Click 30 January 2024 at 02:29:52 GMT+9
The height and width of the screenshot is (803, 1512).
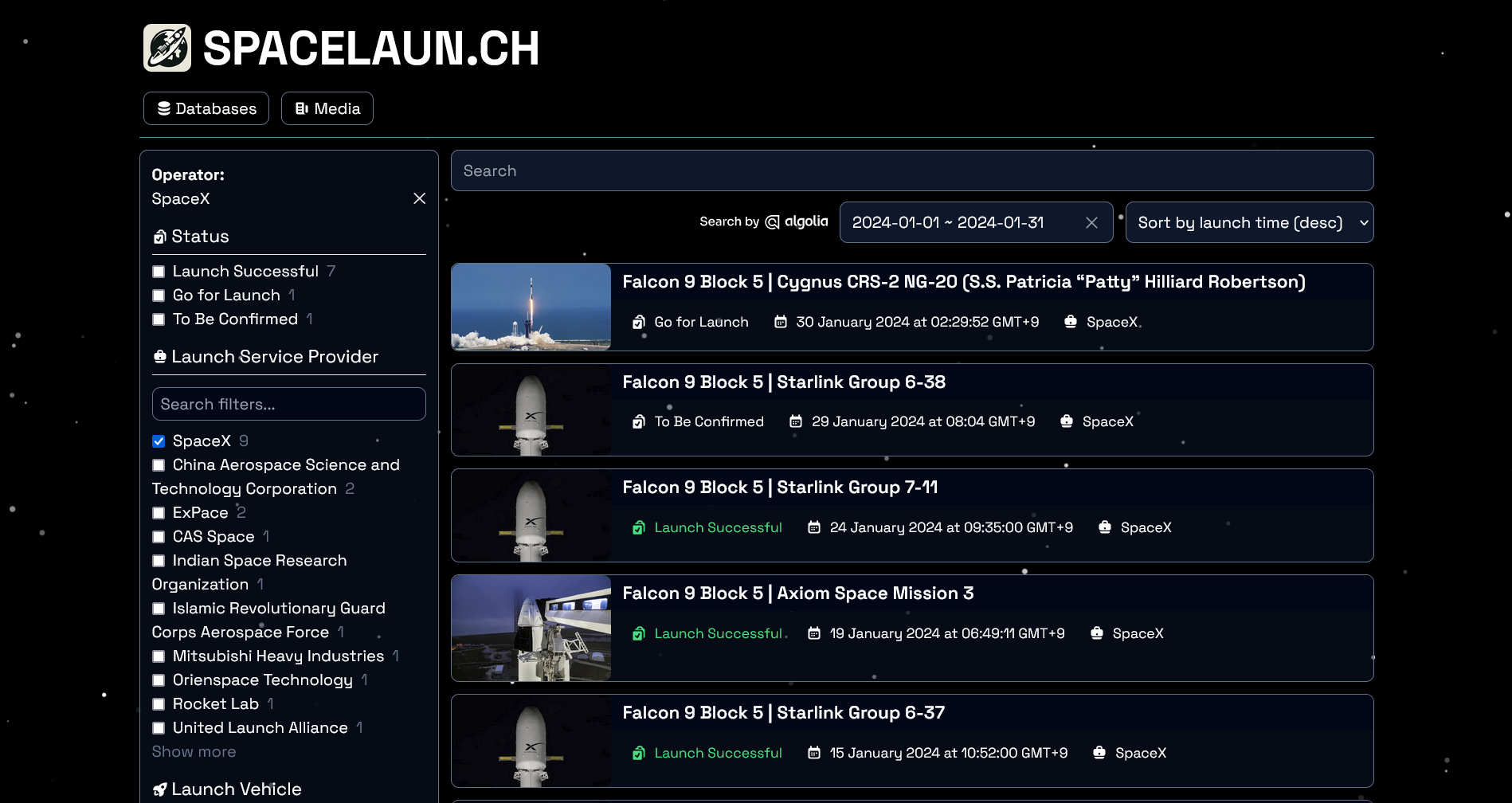(918, 322)
